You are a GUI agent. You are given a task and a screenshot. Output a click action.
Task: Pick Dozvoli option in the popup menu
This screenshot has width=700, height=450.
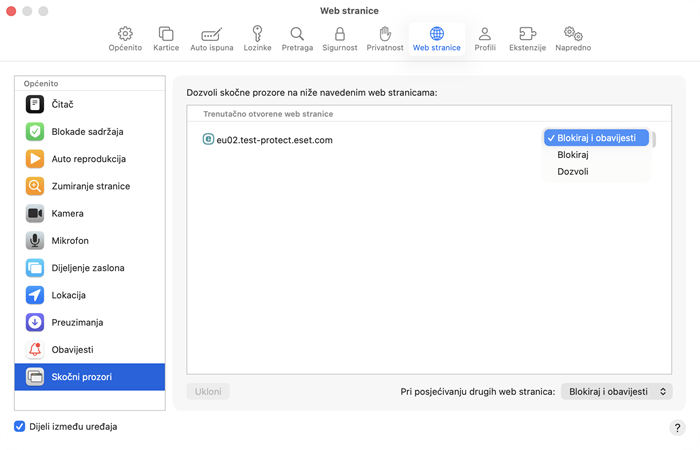click(x=573, y=172)
